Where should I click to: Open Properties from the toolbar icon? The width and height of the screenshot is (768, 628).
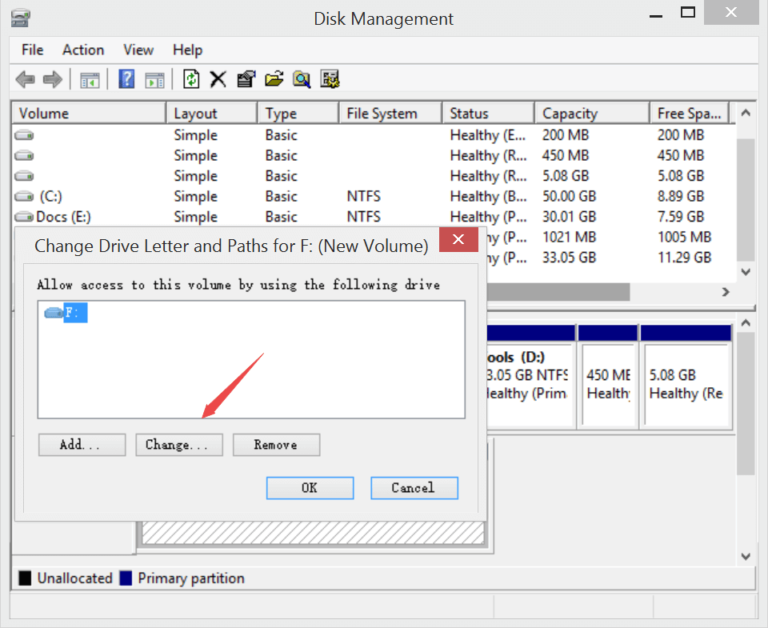246,80
